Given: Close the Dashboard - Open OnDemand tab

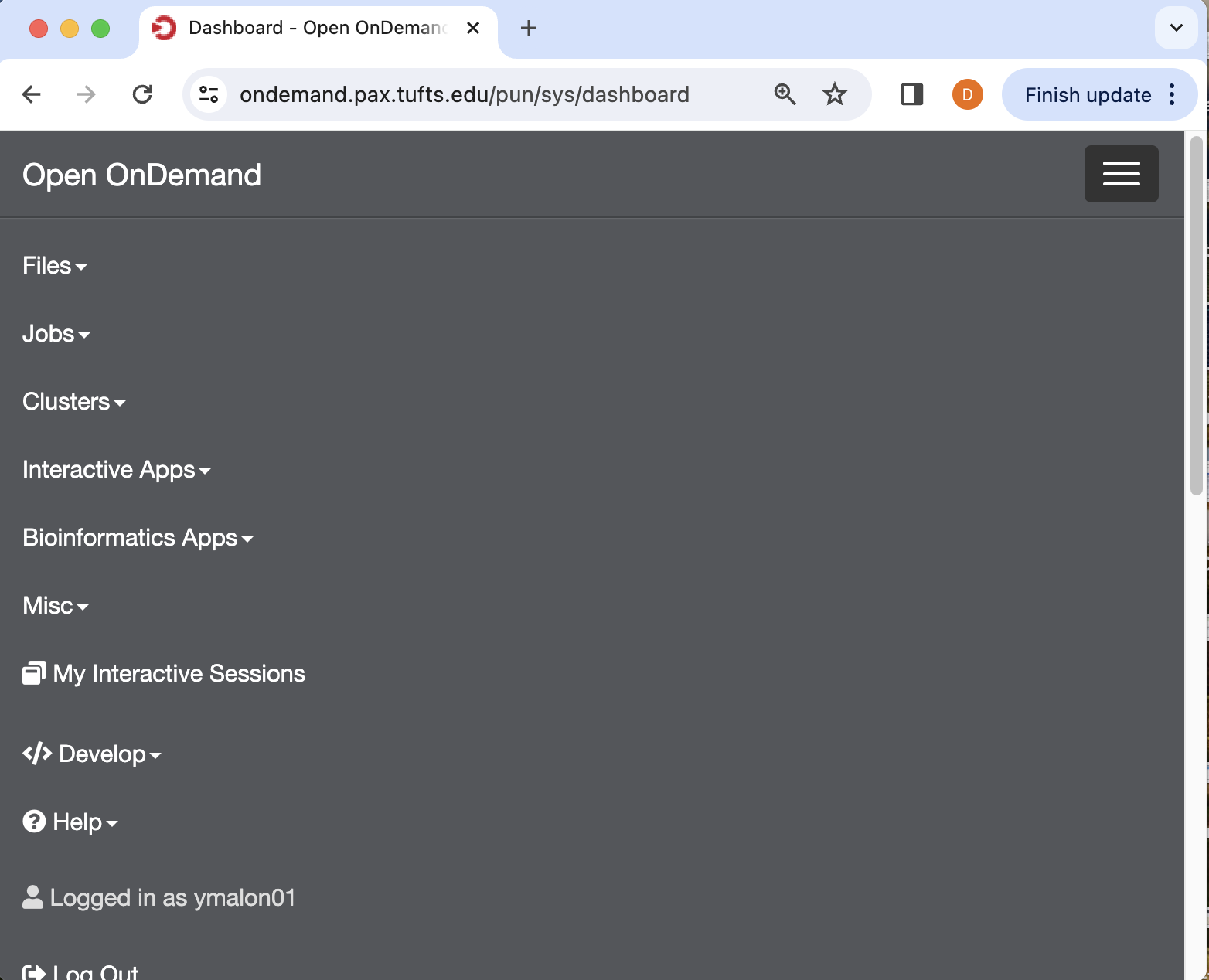Looking at the screenshot, I should [473, 28].
